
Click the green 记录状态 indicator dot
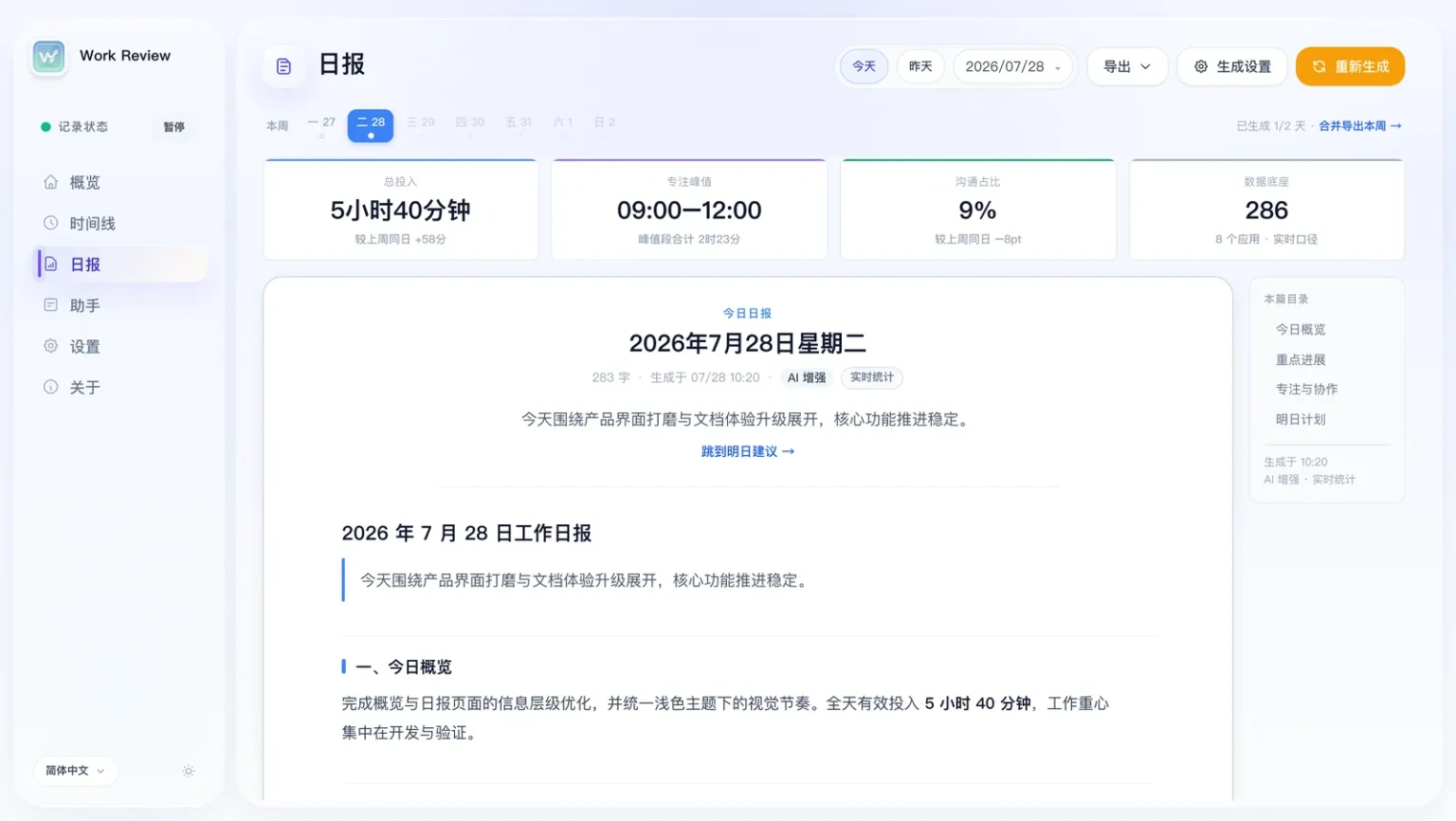[45, 126]
